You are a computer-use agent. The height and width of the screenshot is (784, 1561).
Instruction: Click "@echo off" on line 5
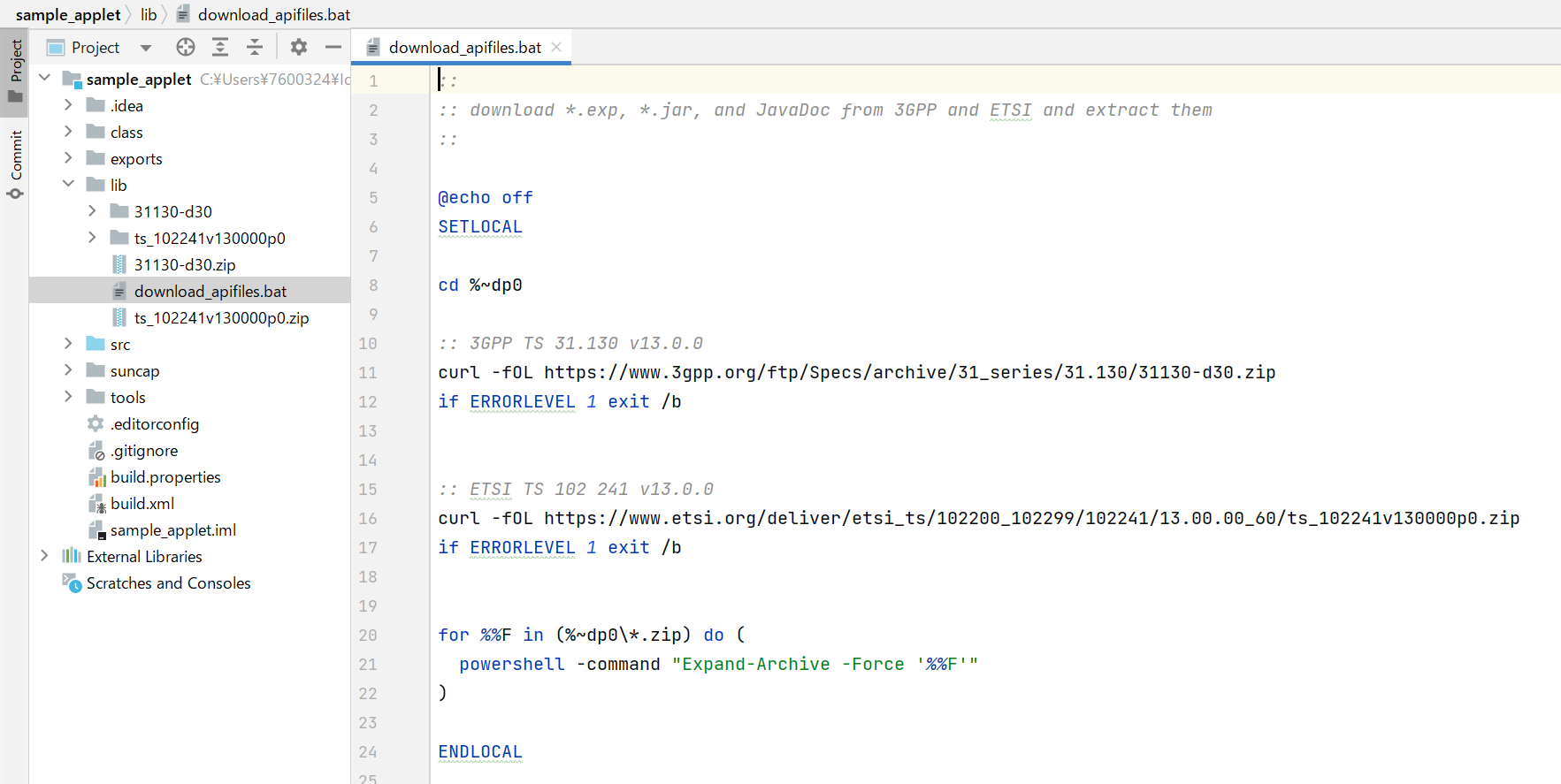(486, 197)
